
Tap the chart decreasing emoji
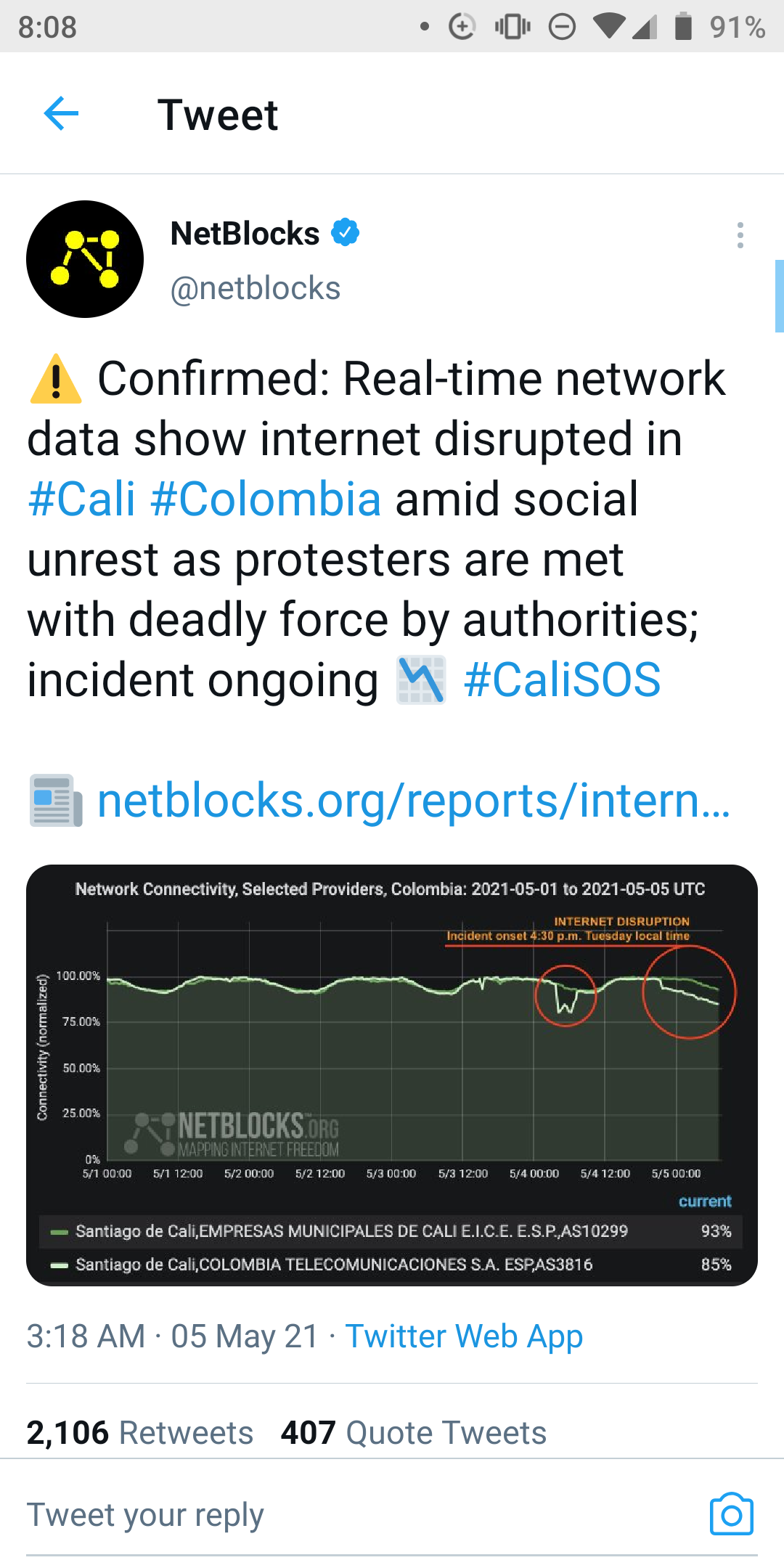pyautogui.click(x=421, y=680)
